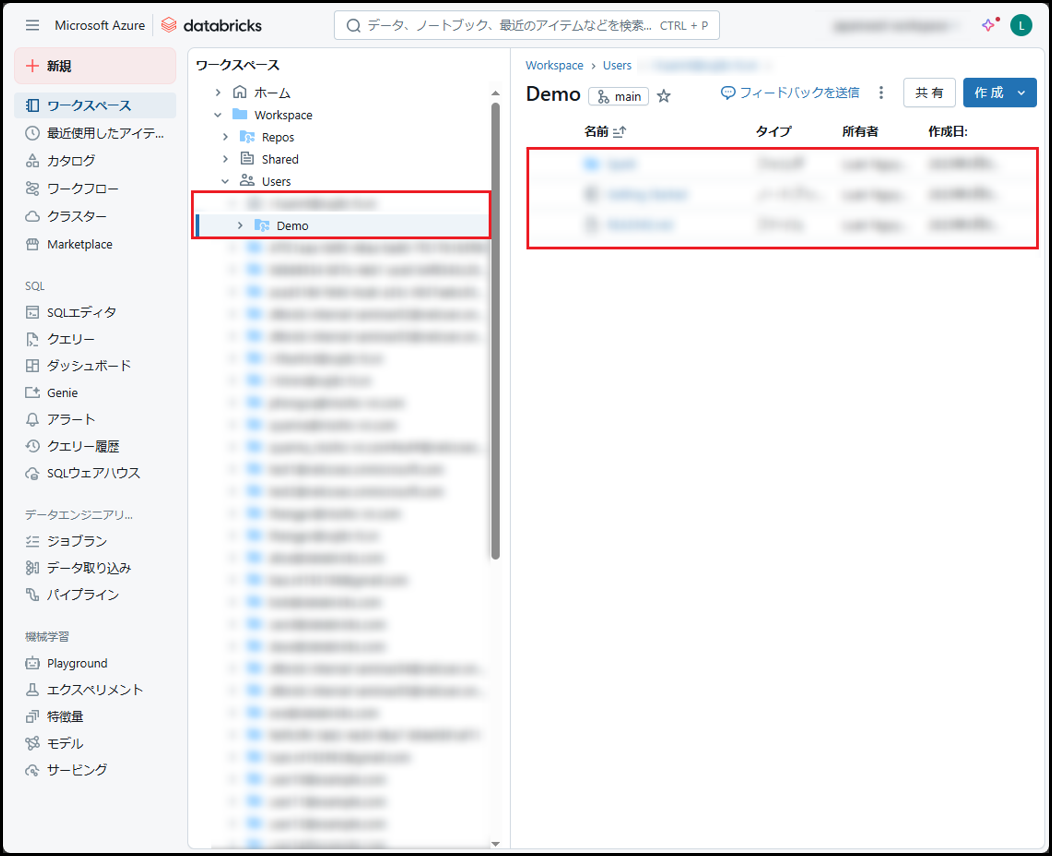1052x856 pixels.
Task: Click the tree scrollbar up arrow
Action: pyautogui.click(x=495, y=93)
